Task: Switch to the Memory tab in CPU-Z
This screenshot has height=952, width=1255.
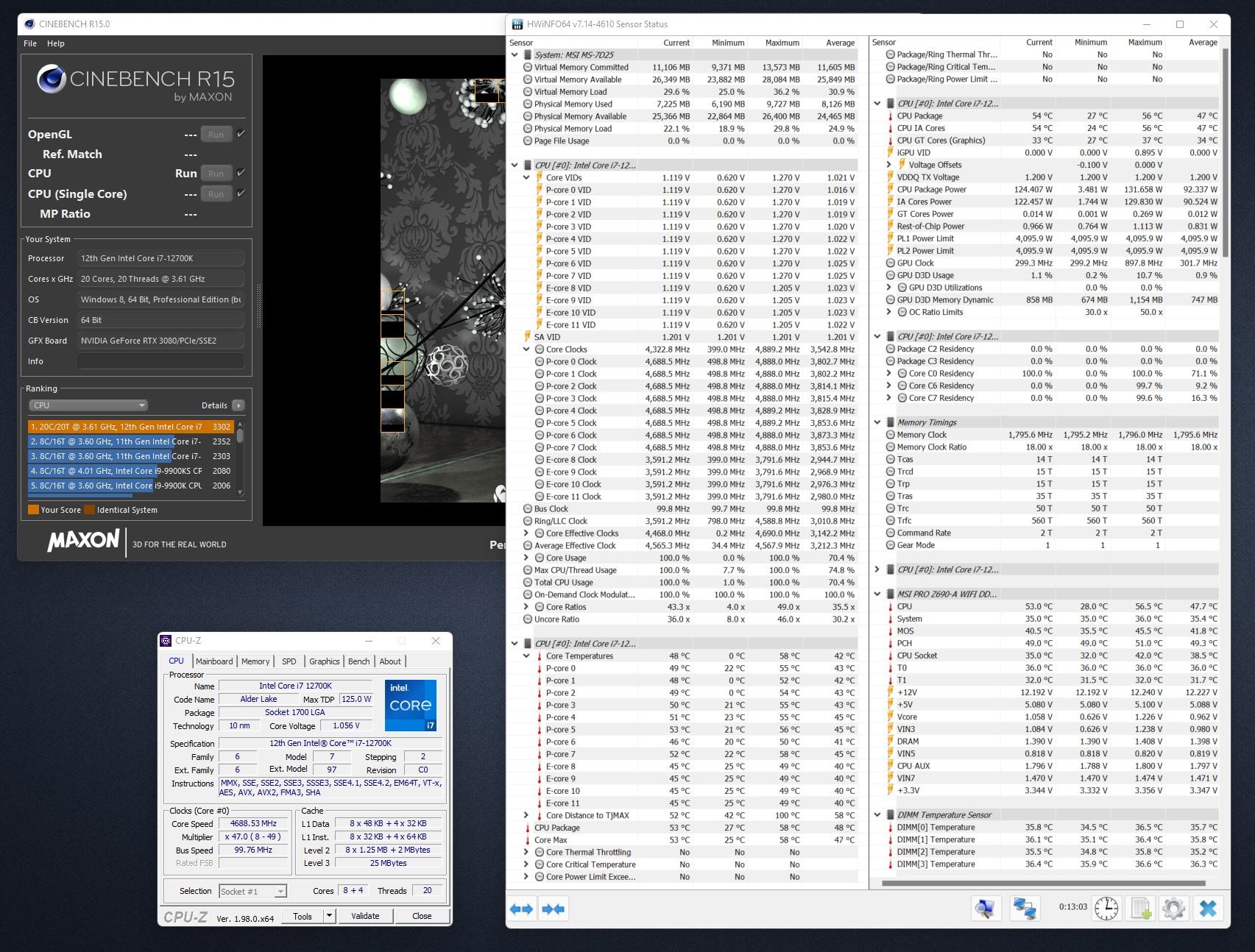Action: [x=255, y=661]
